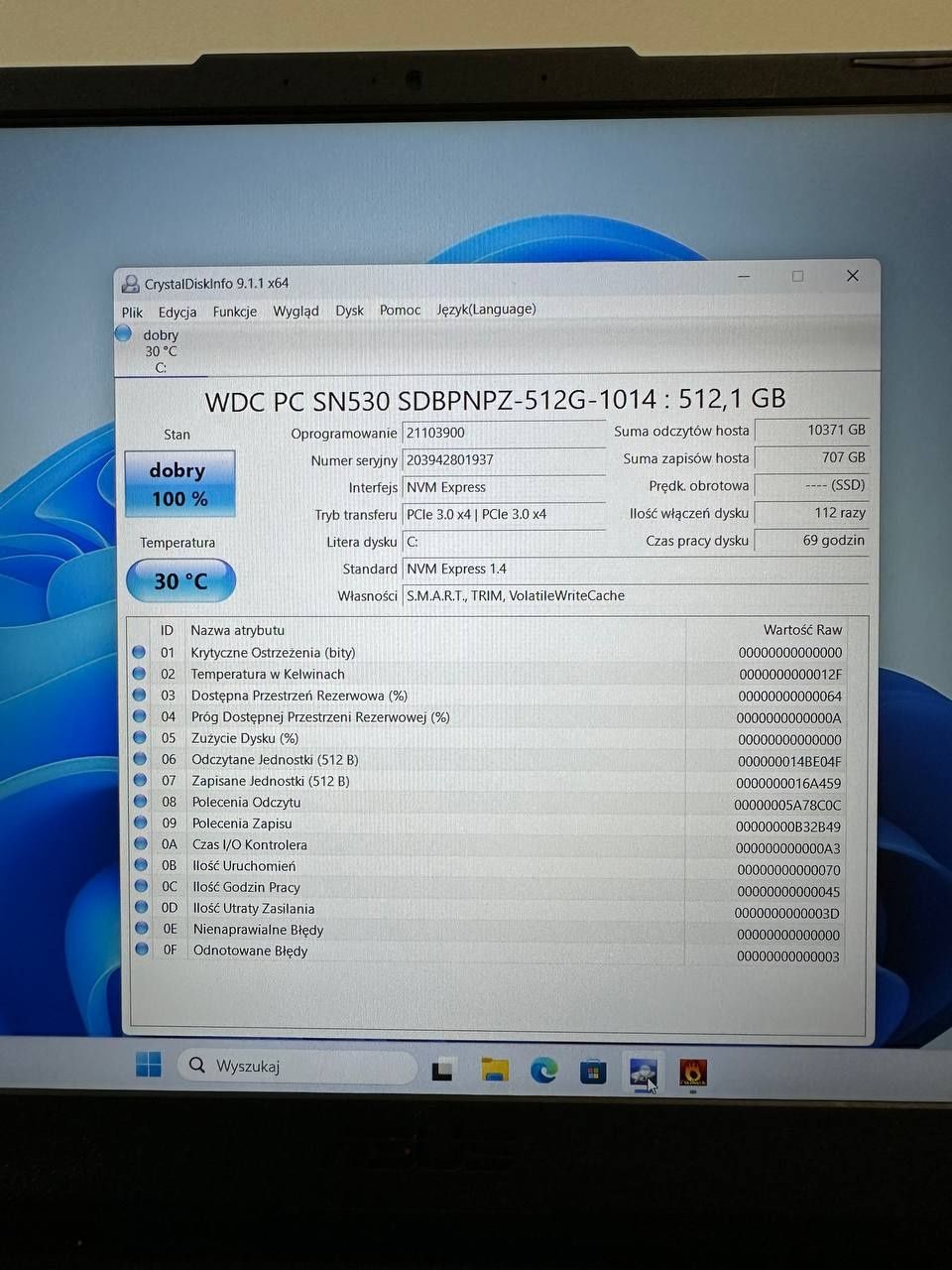Click the serial number field 203942801937
This screenshot has height=1270, width=952.
point(504,460)
